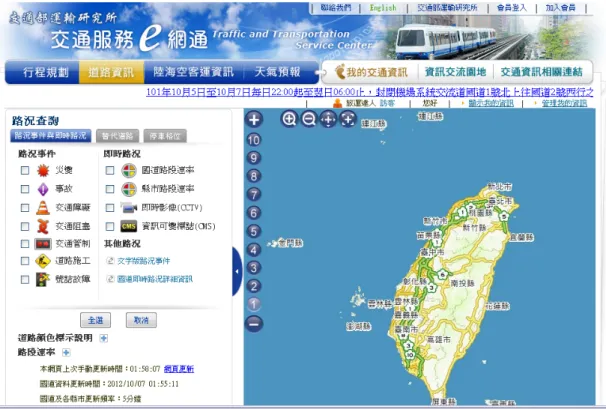Set zoom level 1 on the slider
606x409 pixels.
point(254,304)
